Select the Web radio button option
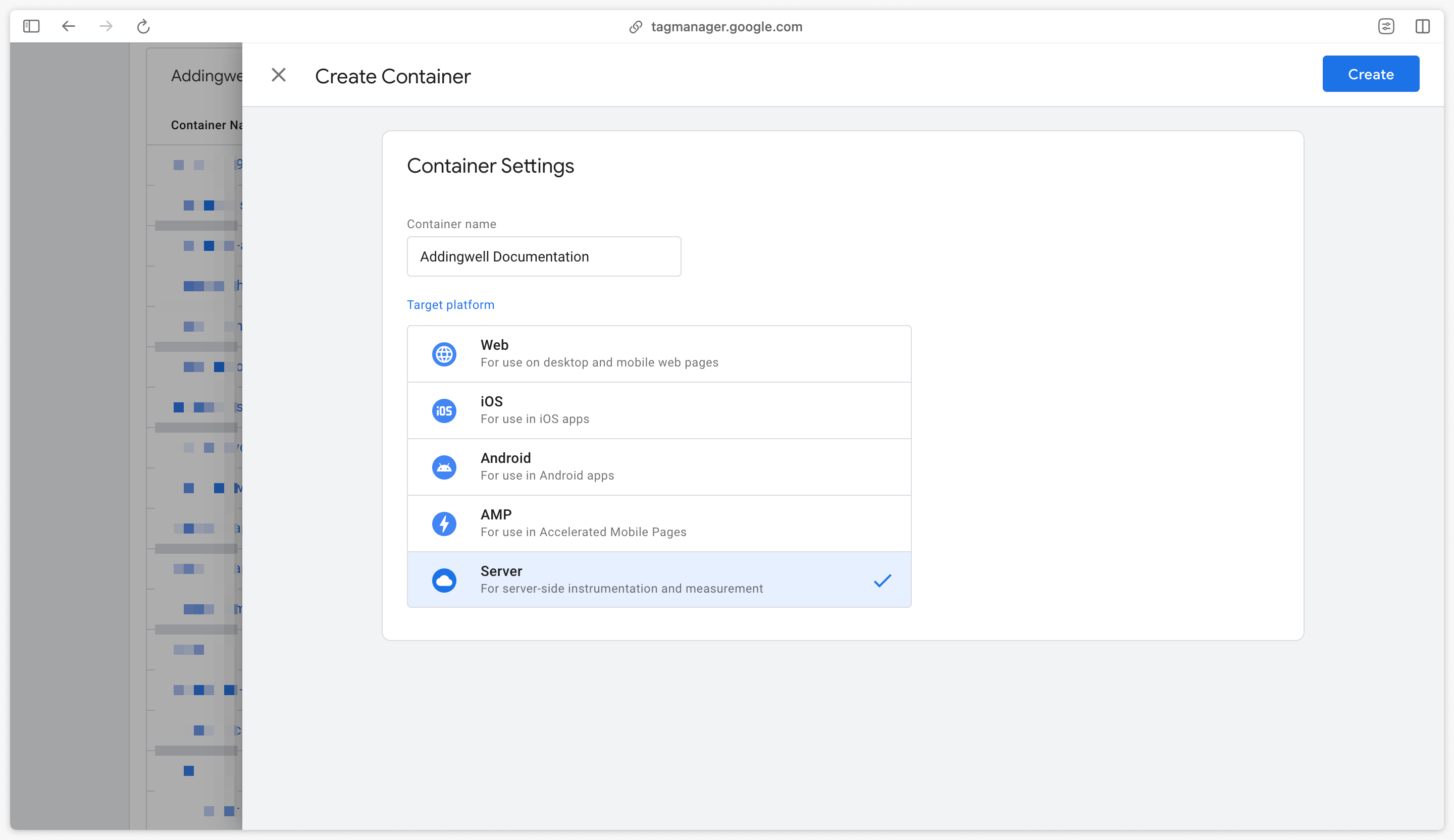The height and width of the screenshot is (840, 1454). point(660,353)
